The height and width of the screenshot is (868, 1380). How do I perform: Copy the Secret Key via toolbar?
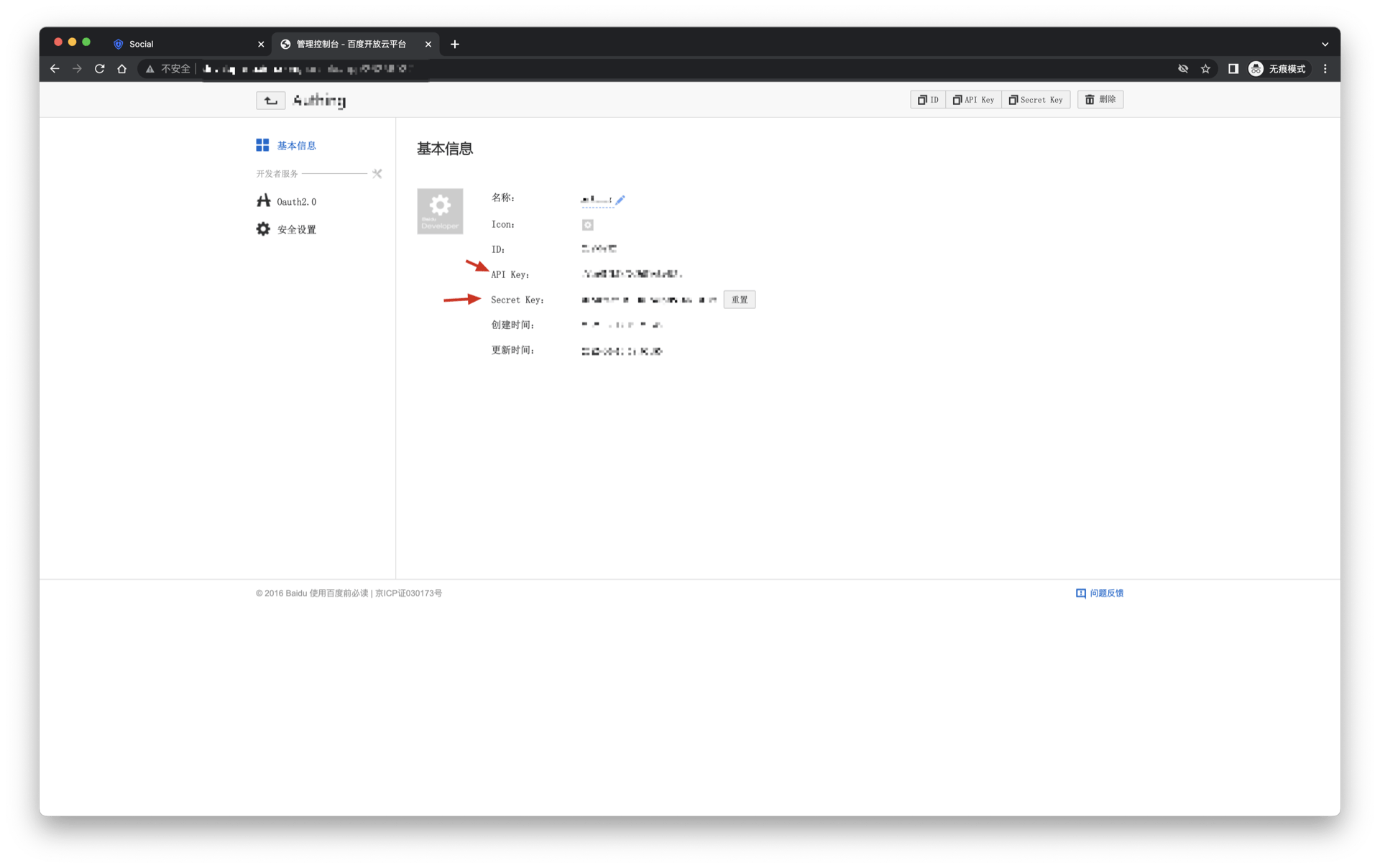pos(1036,100)
